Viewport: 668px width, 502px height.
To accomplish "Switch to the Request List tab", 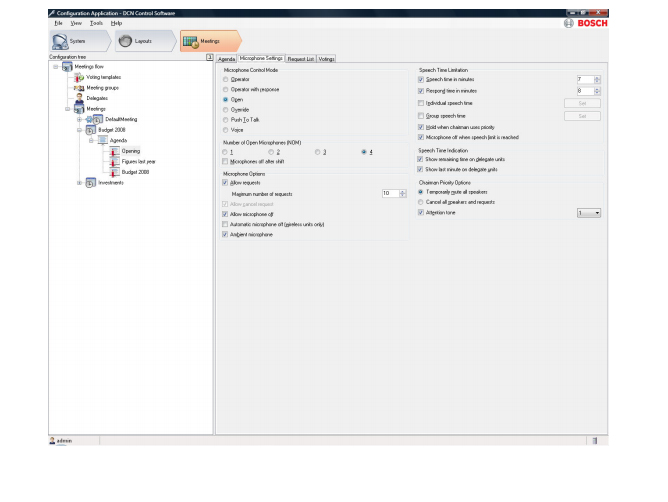I will tap(301, 59).
